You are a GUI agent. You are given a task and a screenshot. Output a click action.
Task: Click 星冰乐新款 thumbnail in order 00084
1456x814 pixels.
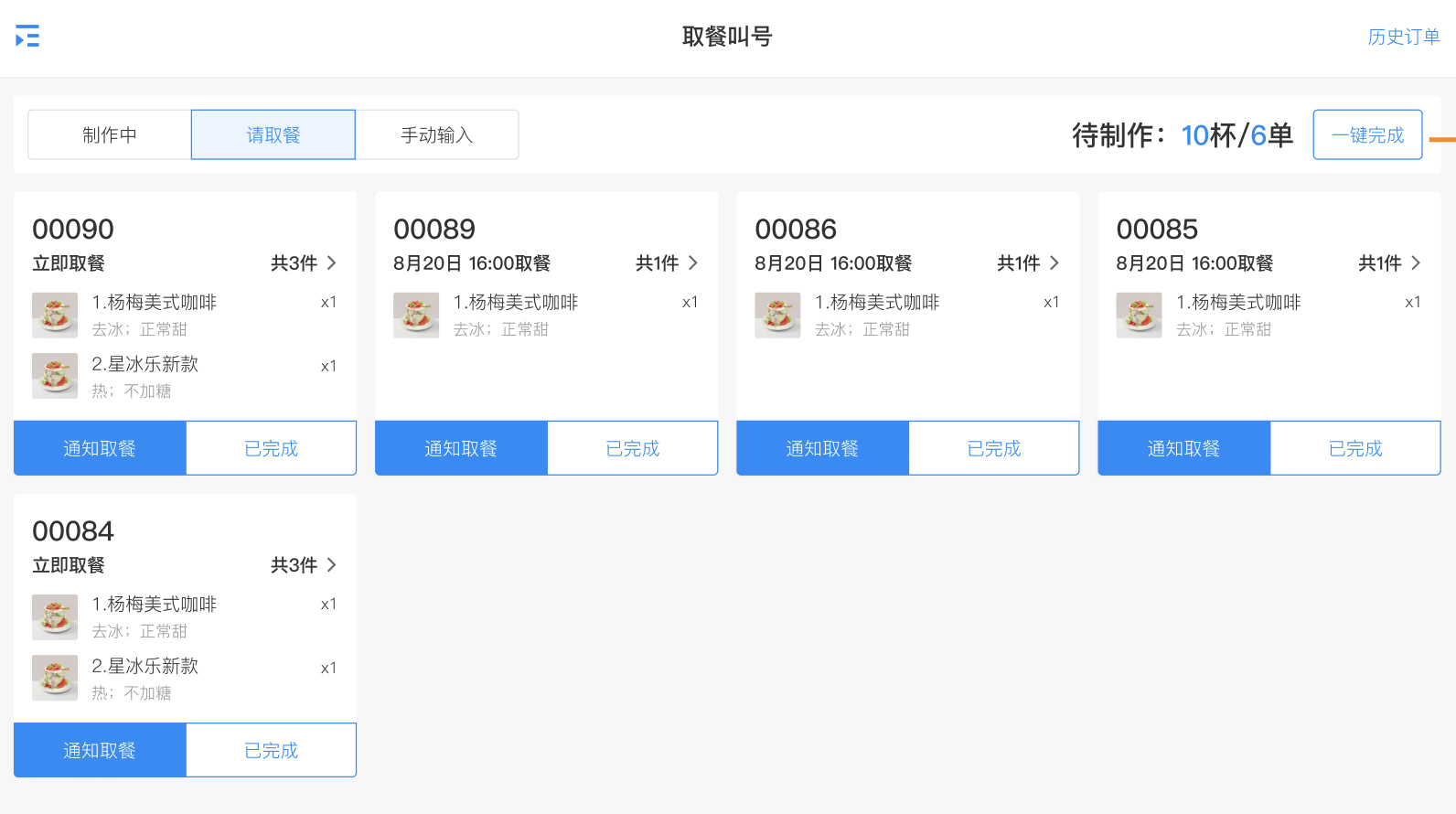point(55,678)
